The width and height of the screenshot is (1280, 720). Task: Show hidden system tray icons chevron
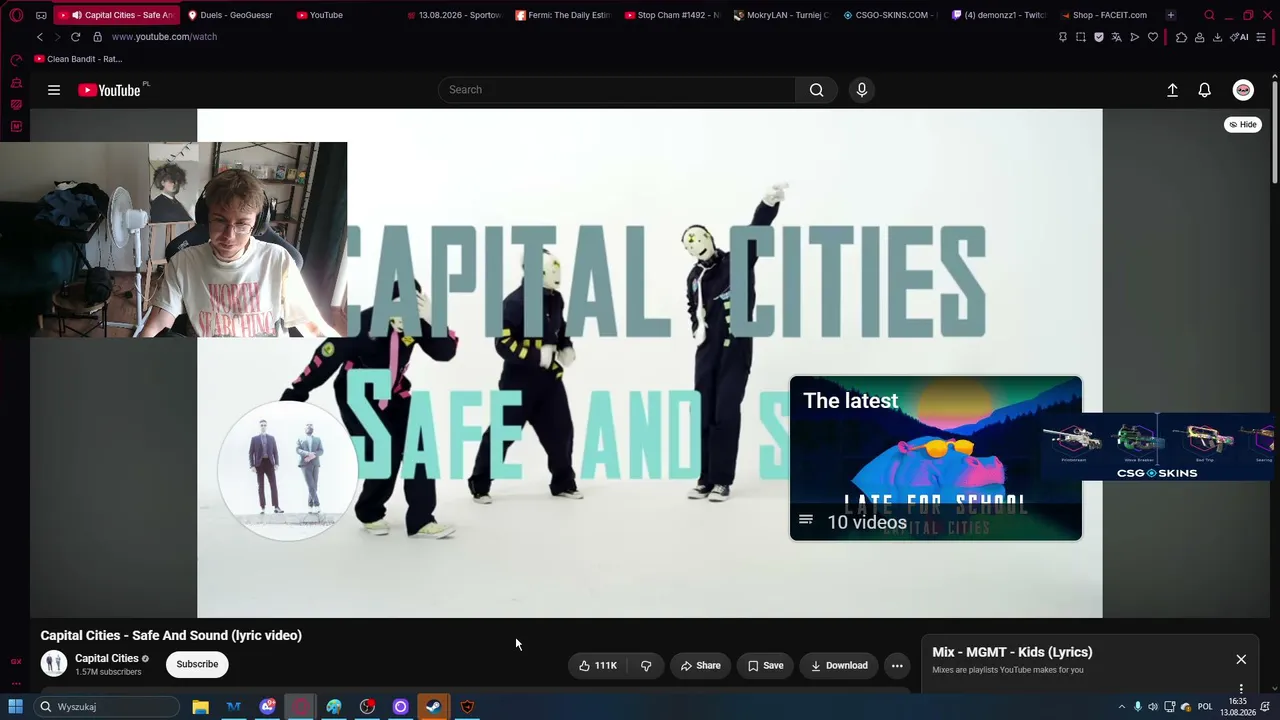pyautogui.click(x=1121, y=707)
